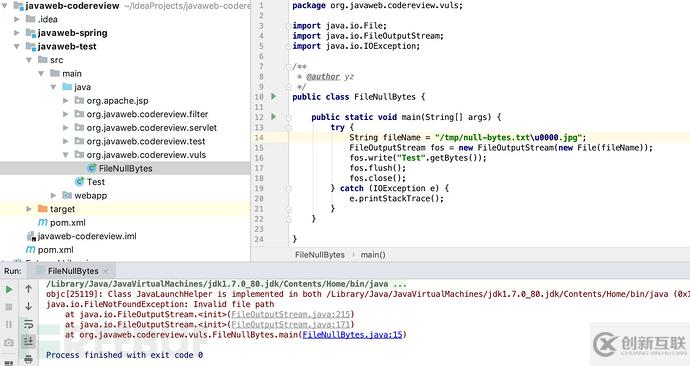Open the FileOutputStream.java:171 stack trace link
Image resolution: width=690 pixels, height=366 pixels.
[291, 324]
